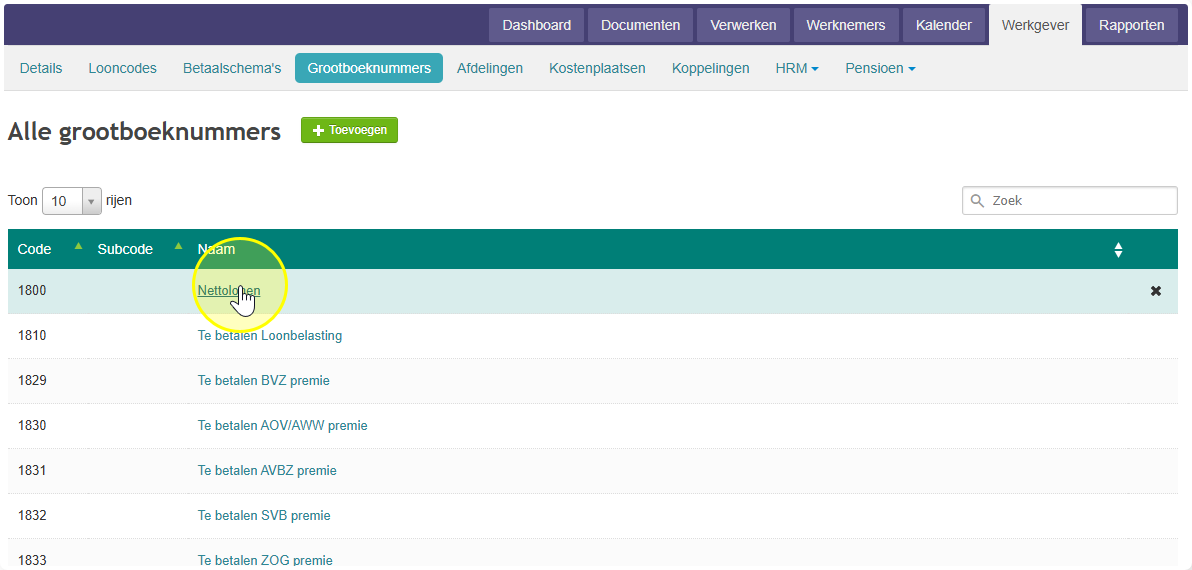The height and width of the screenshot is (570, 1192).
Task: Open the Rapporten tab
Action: click(1131, 25)
